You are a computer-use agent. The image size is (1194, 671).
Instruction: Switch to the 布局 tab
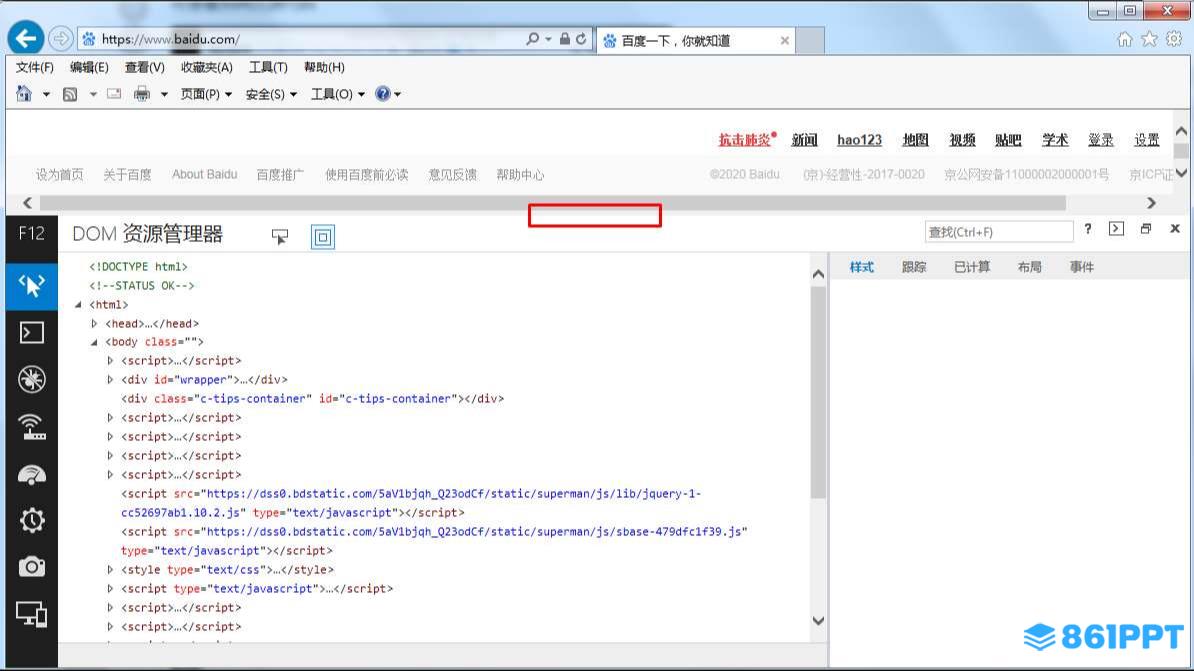(1030, 267)
